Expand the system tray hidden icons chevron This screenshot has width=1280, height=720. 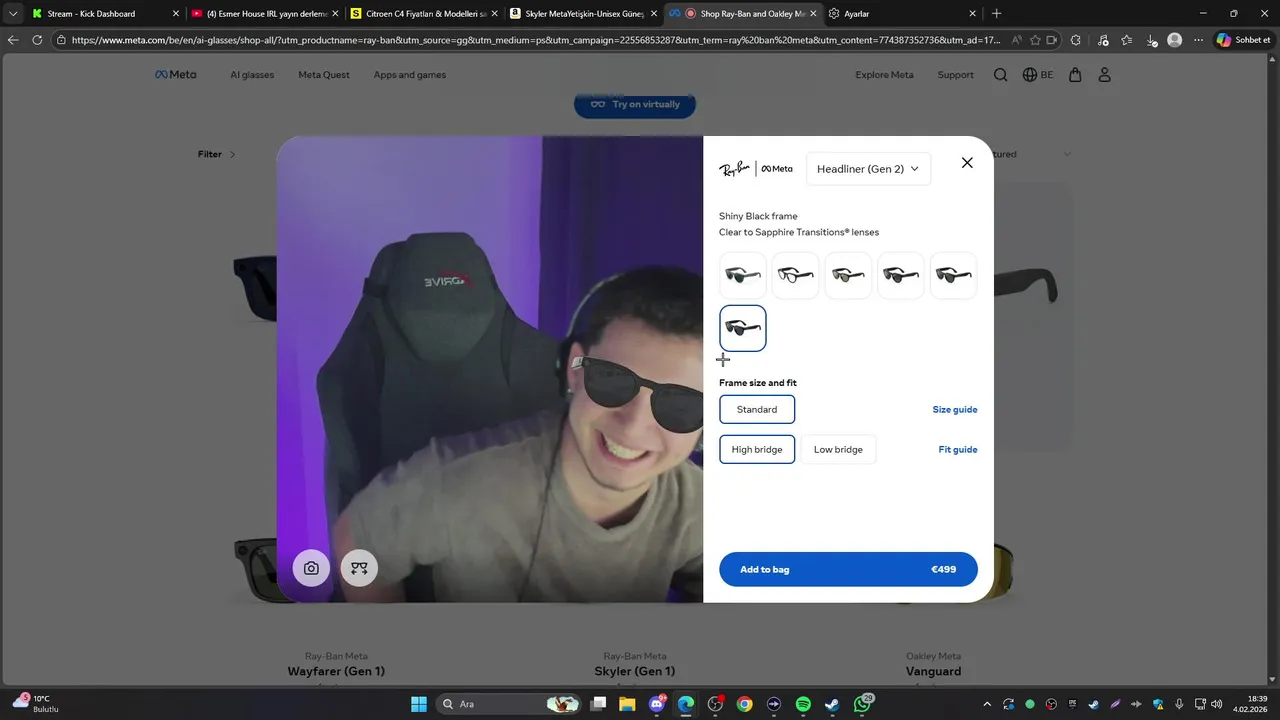987,704
